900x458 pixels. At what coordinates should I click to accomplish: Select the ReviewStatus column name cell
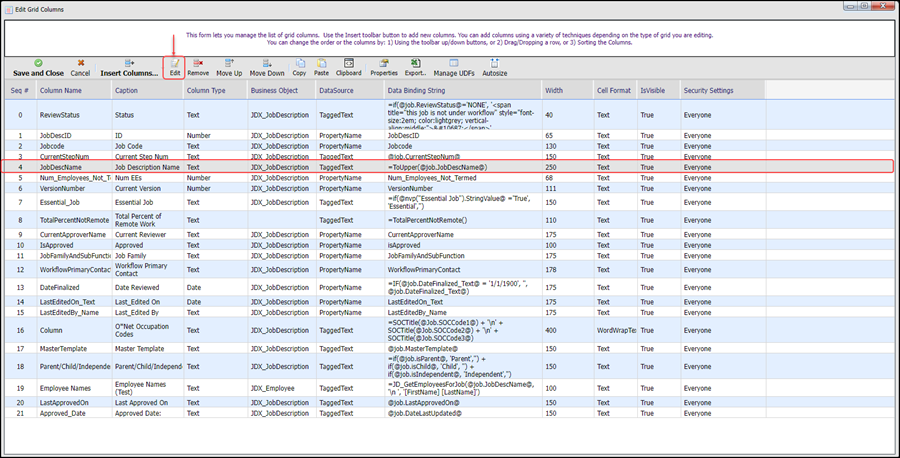tap(74, 115)
